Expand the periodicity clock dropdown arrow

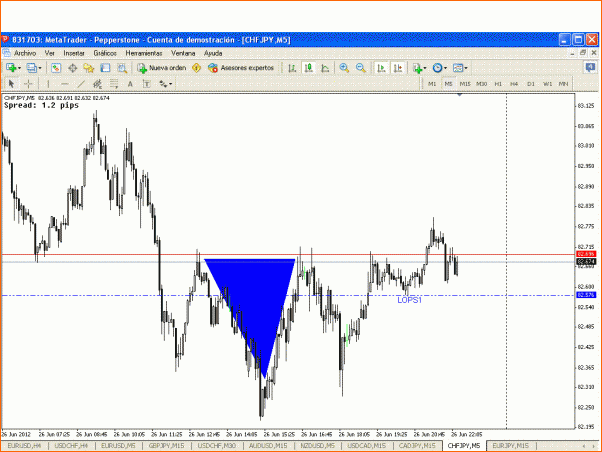click(x=445, y=68)
